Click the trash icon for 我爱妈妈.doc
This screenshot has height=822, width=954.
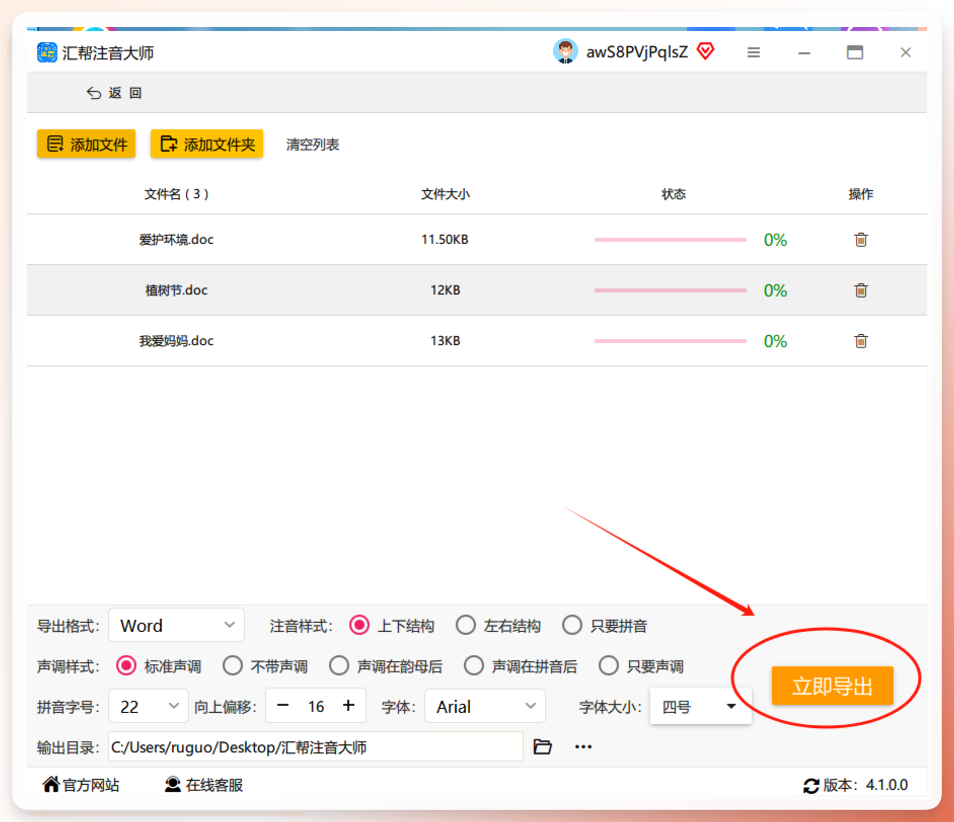click(x=860, y=341)
